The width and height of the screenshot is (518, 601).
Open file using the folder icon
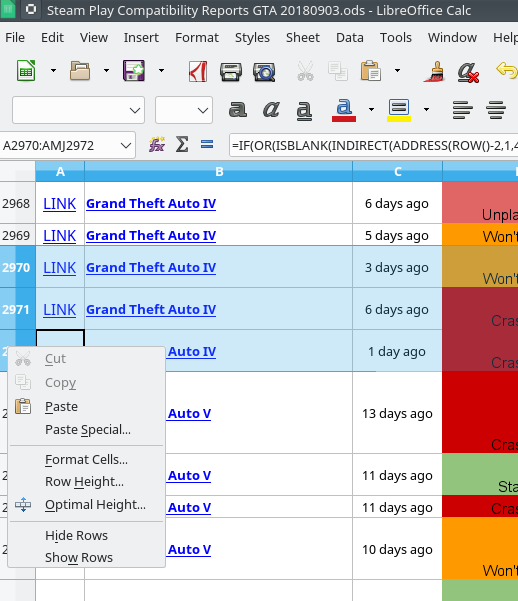(x=80, y=71)
